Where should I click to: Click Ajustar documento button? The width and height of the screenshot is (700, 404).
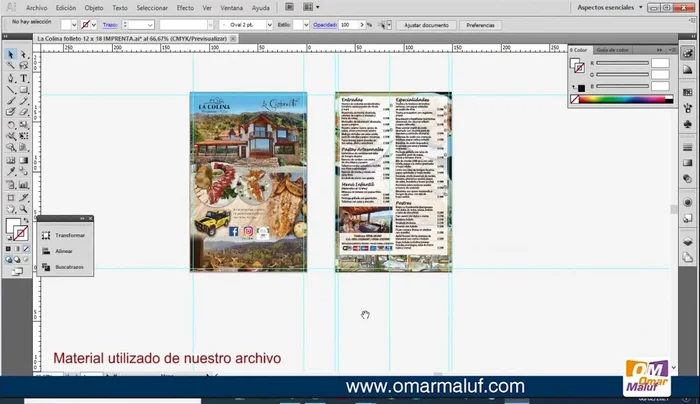(426, 25)
